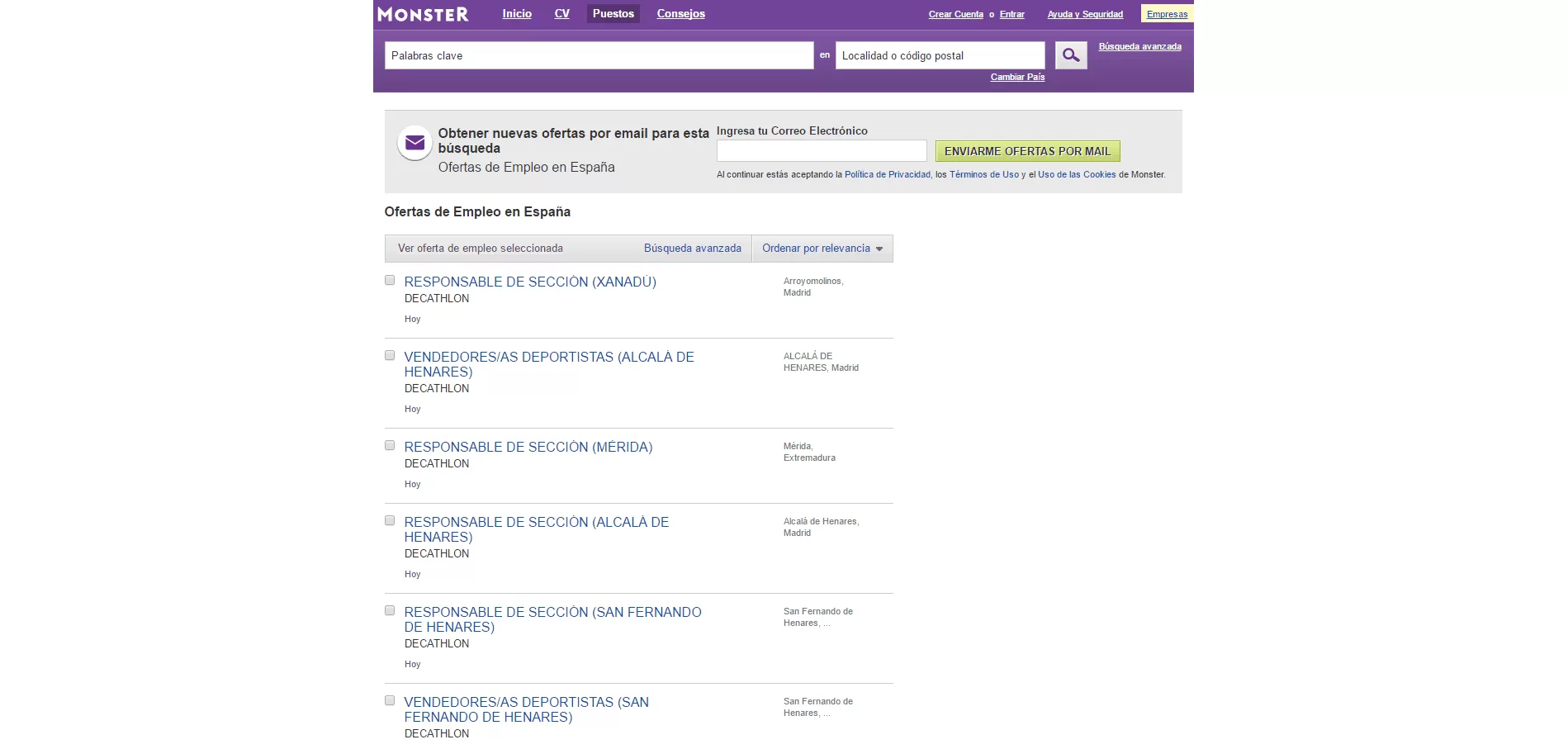The height and width of the screenshot is (749, 1568).
Task: Click the Mérida, Extremadura location text
Action: 809,452
